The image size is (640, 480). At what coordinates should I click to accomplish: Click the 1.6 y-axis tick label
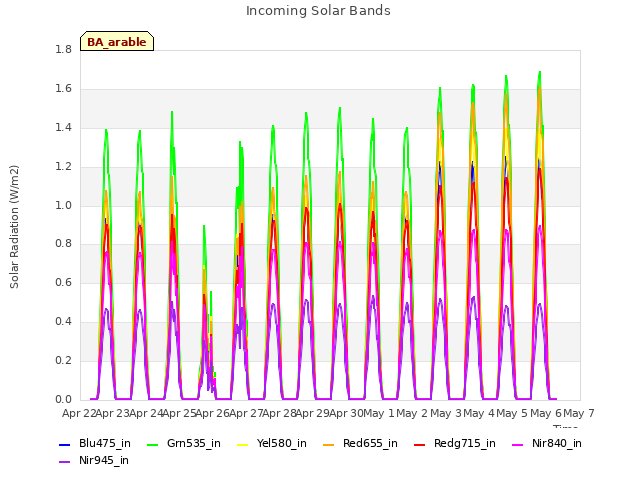click(63, 89)
